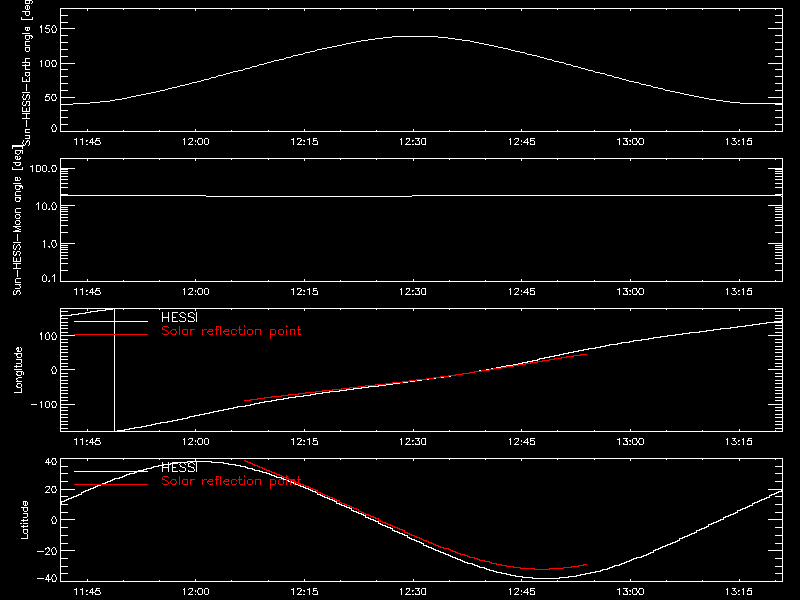Select 13:00 time label under Moon angle plot
Viewport: 800px width, 600px height.
[630, 292]
